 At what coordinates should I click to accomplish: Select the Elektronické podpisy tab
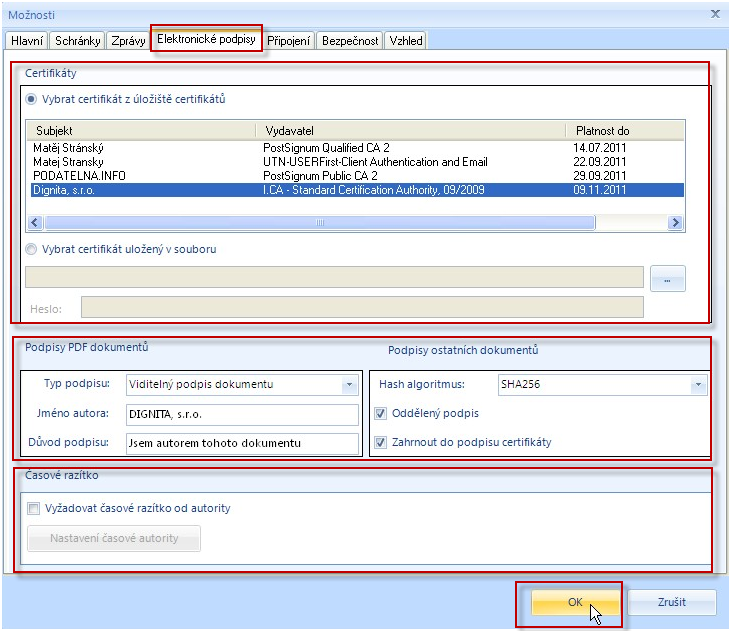[206, 39]
